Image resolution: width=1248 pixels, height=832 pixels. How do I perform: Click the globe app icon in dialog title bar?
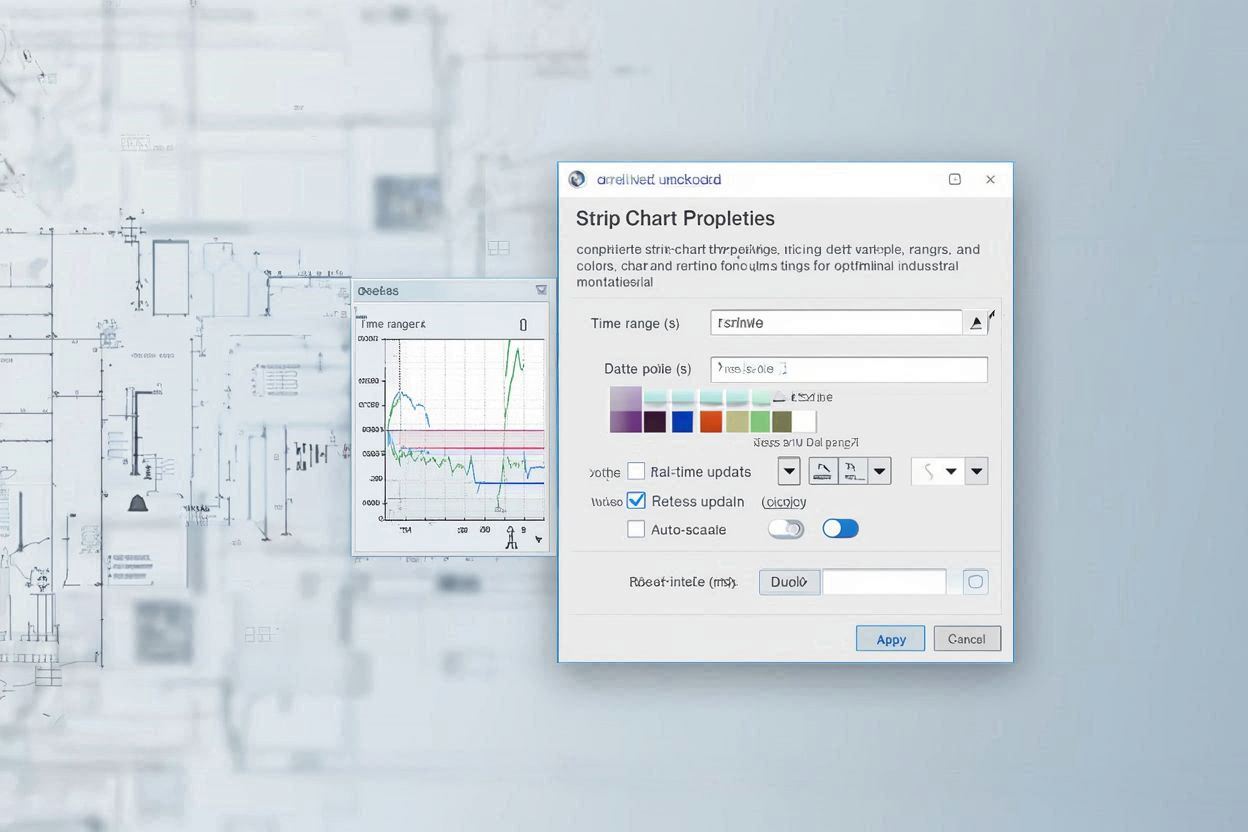pyautogui.click(x=577, y=180)
